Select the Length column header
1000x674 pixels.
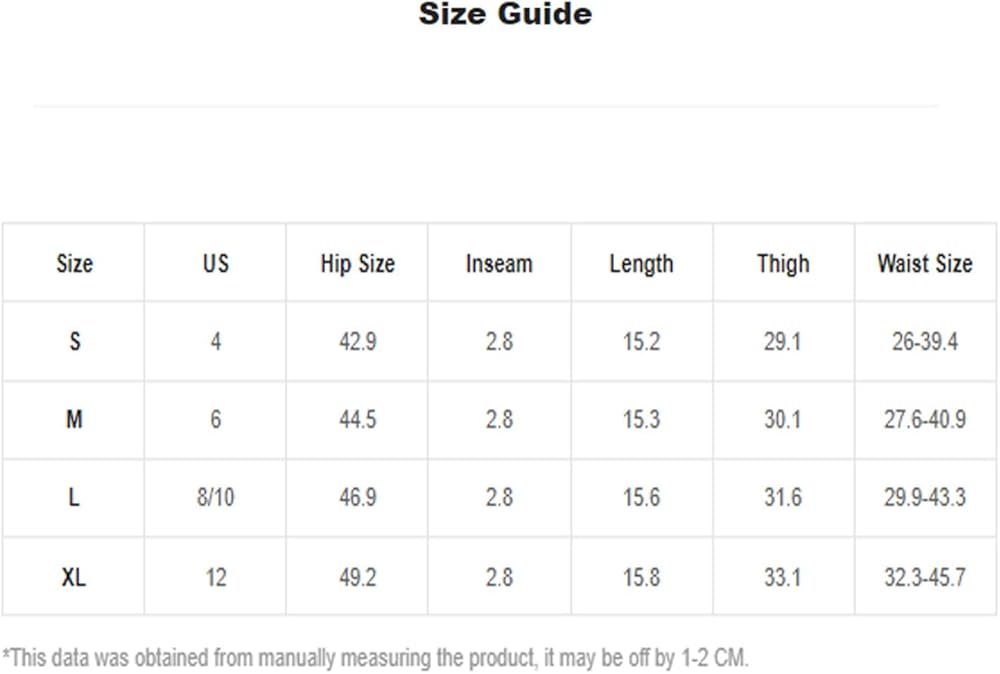(642, 264)
